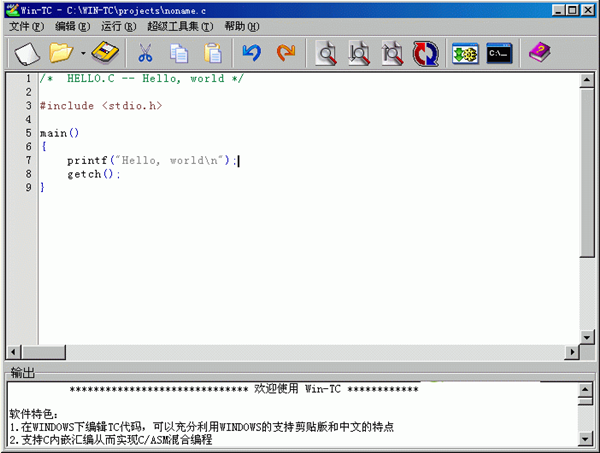The height and width of the screenshot is (453, 600).
Task: Click the first magnifier Find icon
Action: pos(326,53)
